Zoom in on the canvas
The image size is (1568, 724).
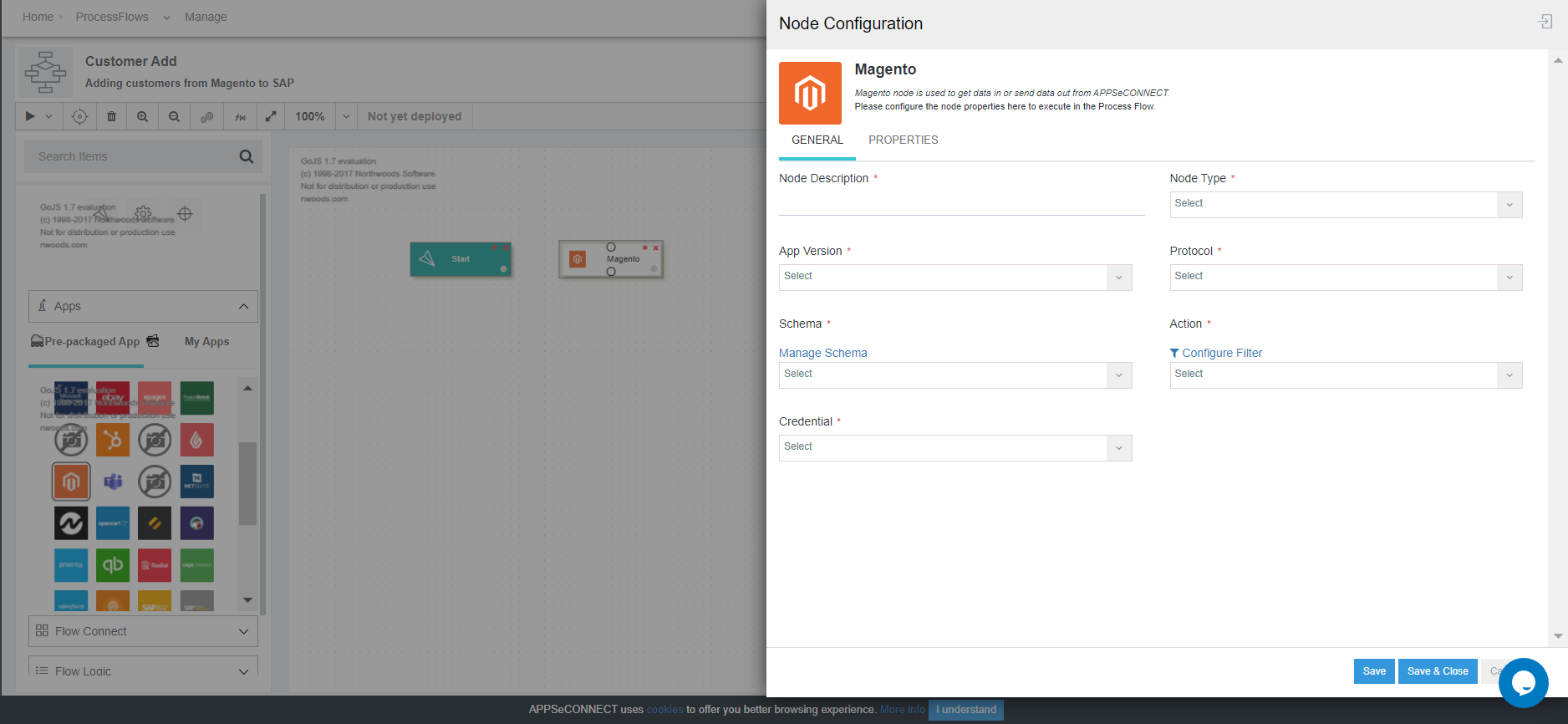coord(143,117)
